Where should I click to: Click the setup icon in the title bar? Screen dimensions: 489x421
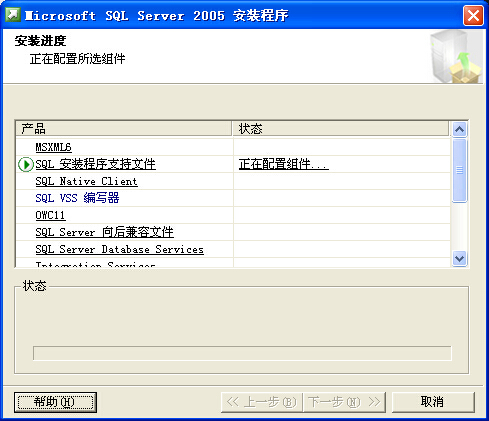[13, 15]
